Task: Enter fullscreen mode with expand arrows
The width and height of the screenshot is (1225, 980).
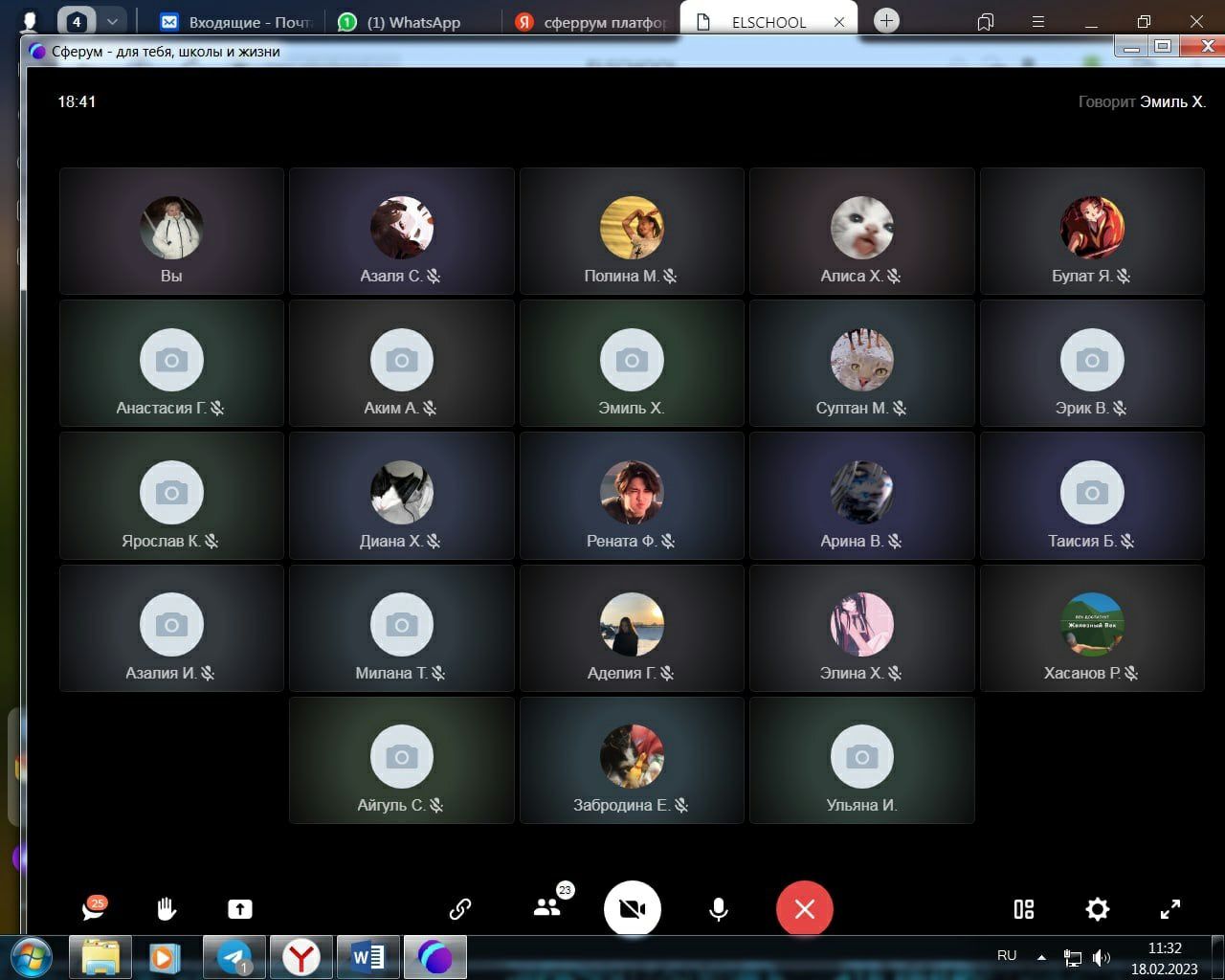Action: pos(1169,909)
